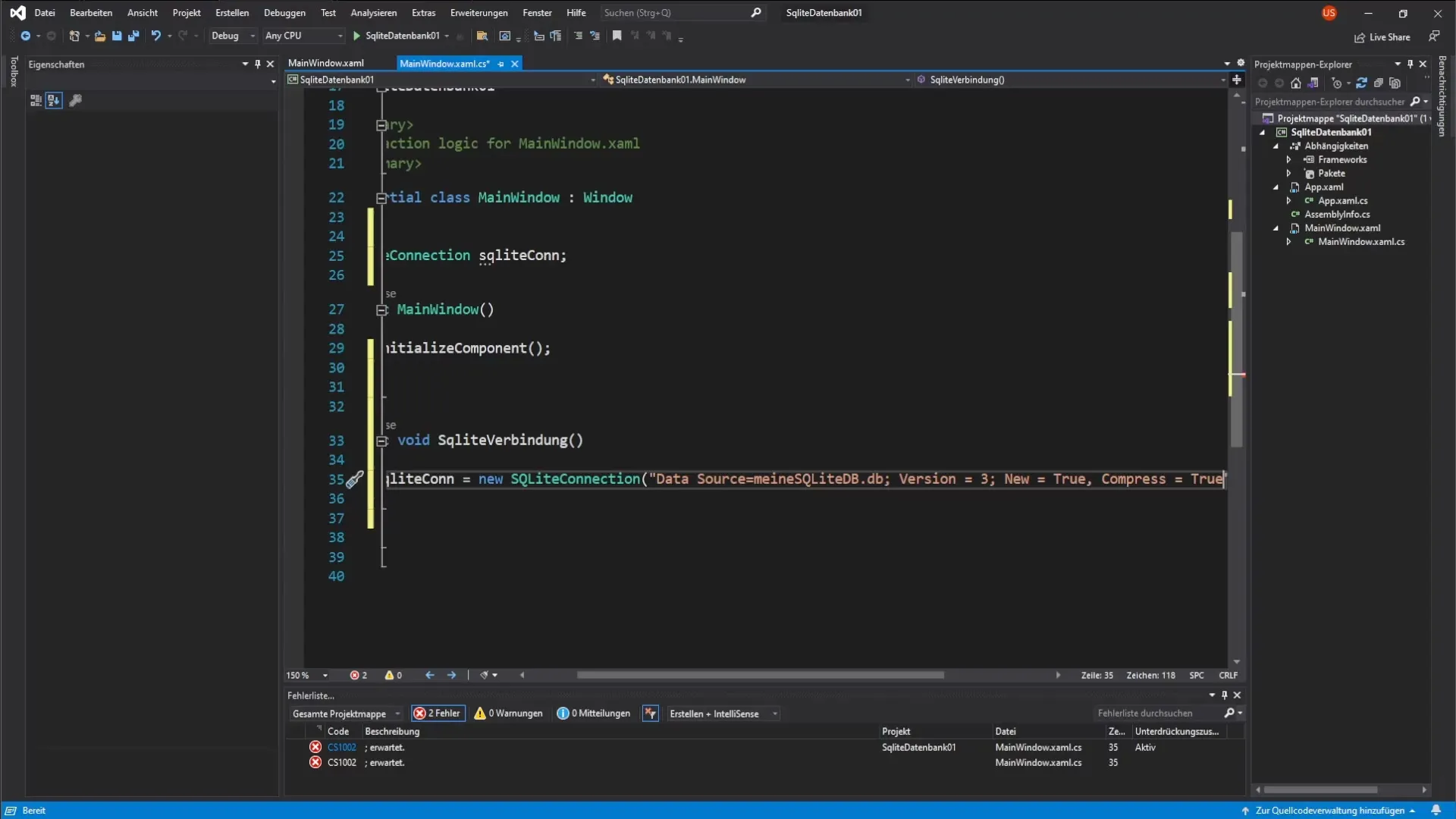
Task: Open the Datei menu
Action: [45, 13]
